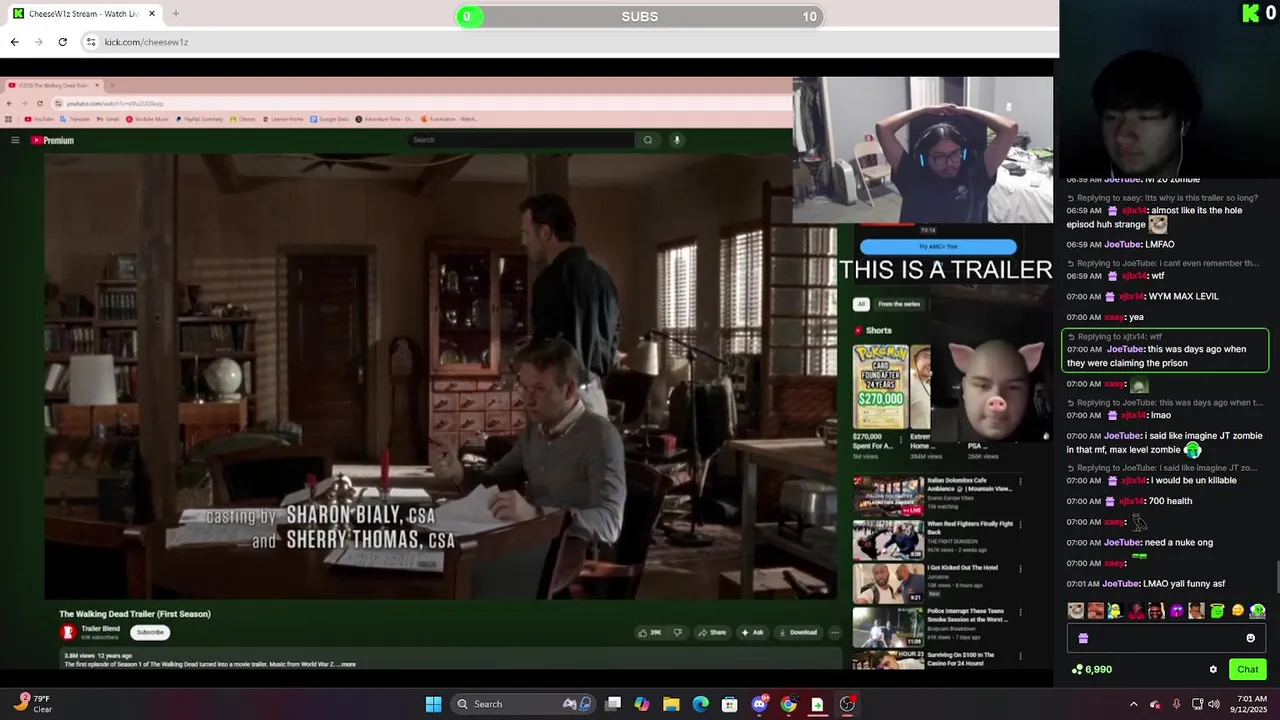This screenshot has height=720, width=1280.
Task: Open Italian Dolomites Cafe Ambience video
Action: (888, 497)
